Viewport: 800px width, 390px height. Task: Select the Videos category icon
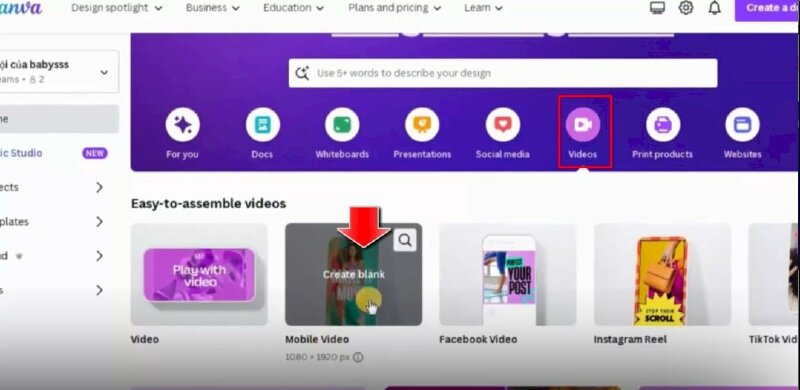pos(583,125)
